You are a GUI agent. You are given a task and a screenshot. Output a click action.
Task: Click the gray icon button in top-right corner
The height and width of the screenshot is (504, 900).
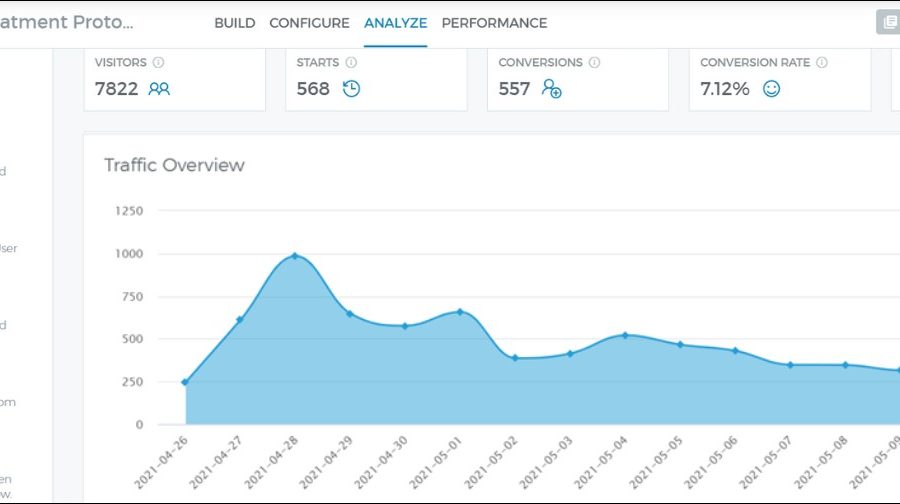point(888,23)
